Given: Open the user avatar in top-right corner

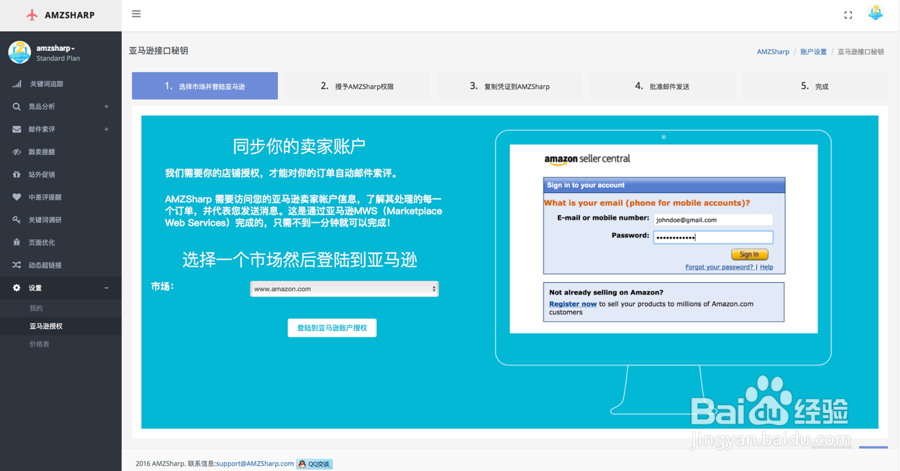Looking at the screenshot, I should (x=875, y=13).
